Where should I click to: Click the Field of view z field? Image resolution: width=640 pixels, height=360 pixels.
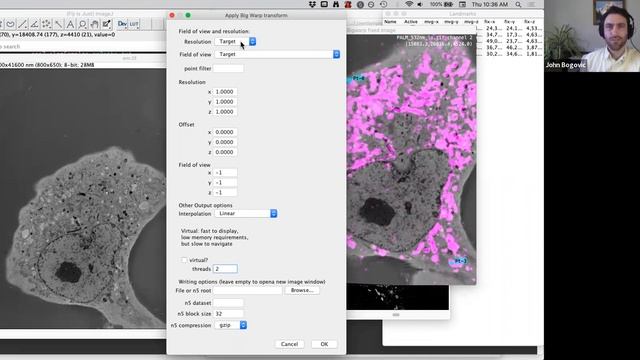[225, 193]
